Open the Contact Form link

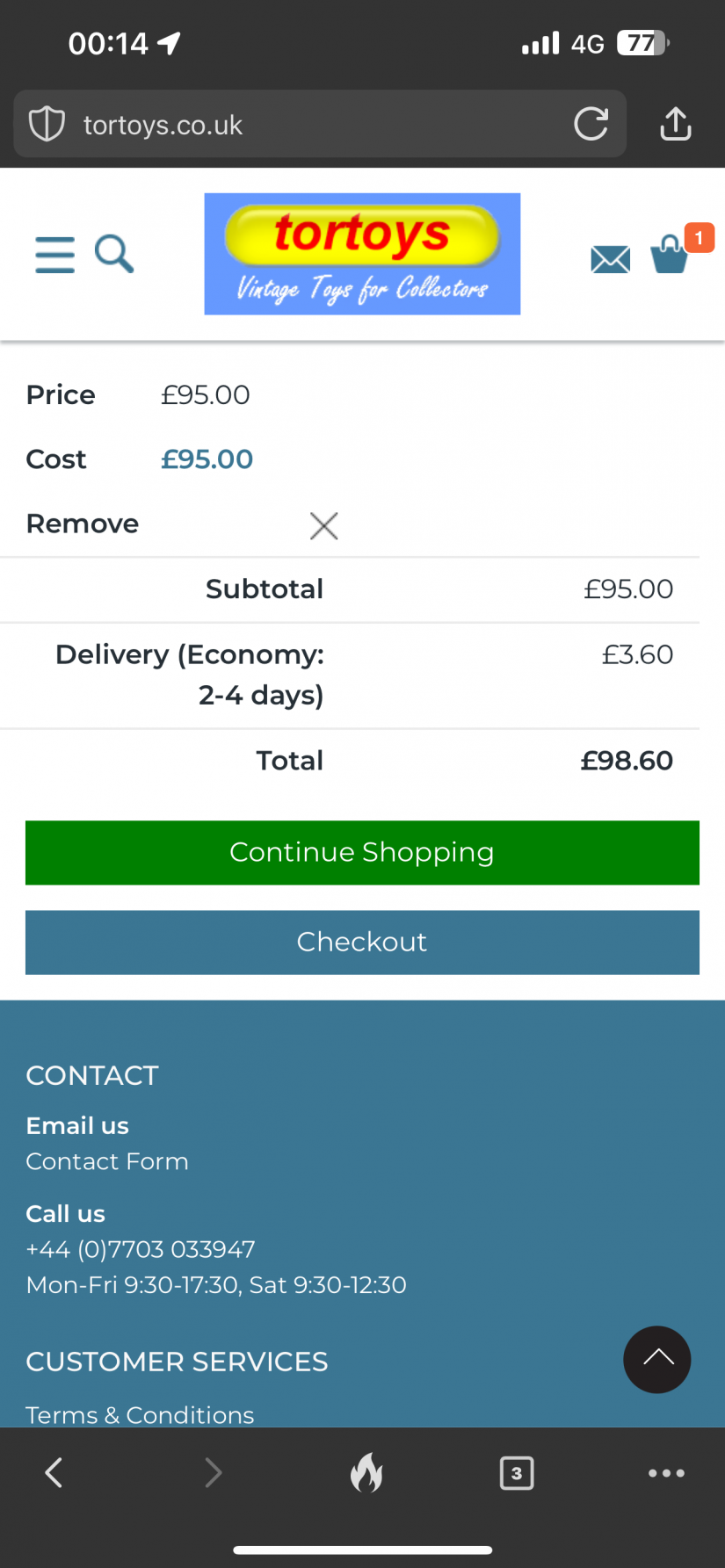[x=107, y=1161]
